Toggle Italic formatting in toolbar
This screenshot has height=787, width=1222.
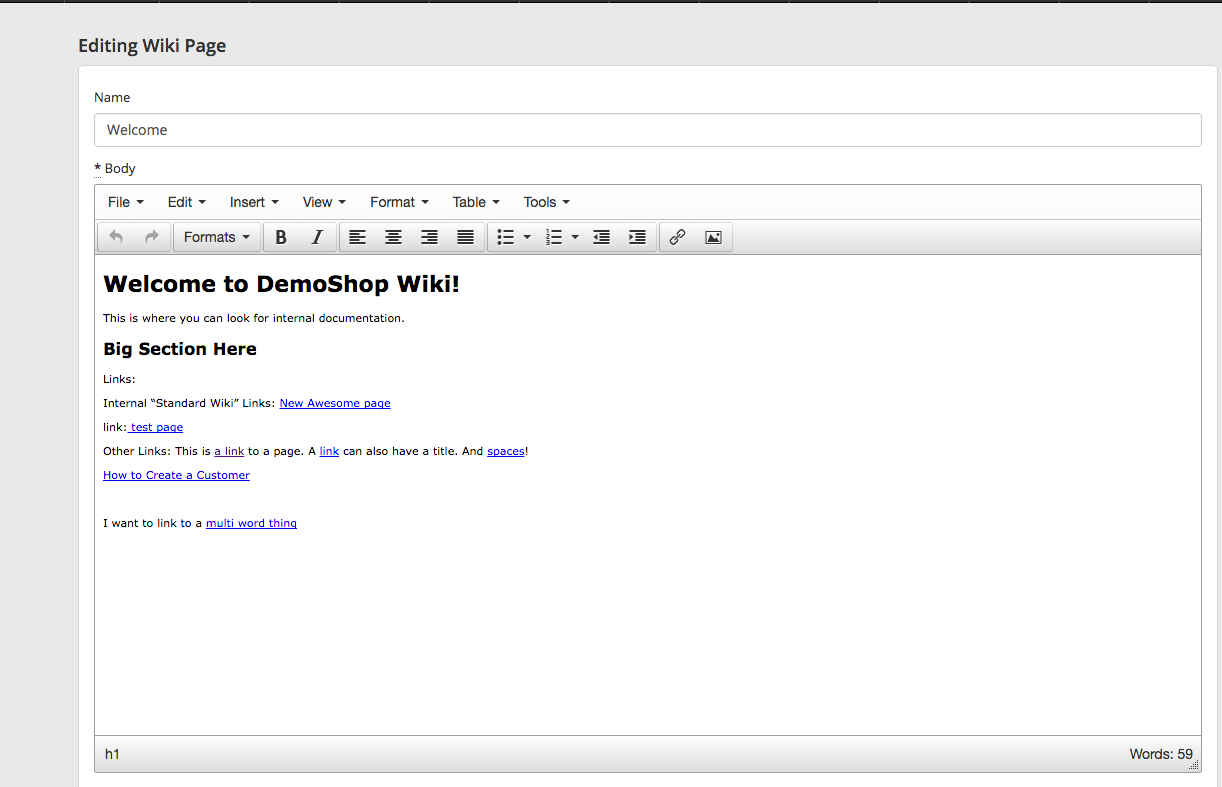tap(317, 237)
